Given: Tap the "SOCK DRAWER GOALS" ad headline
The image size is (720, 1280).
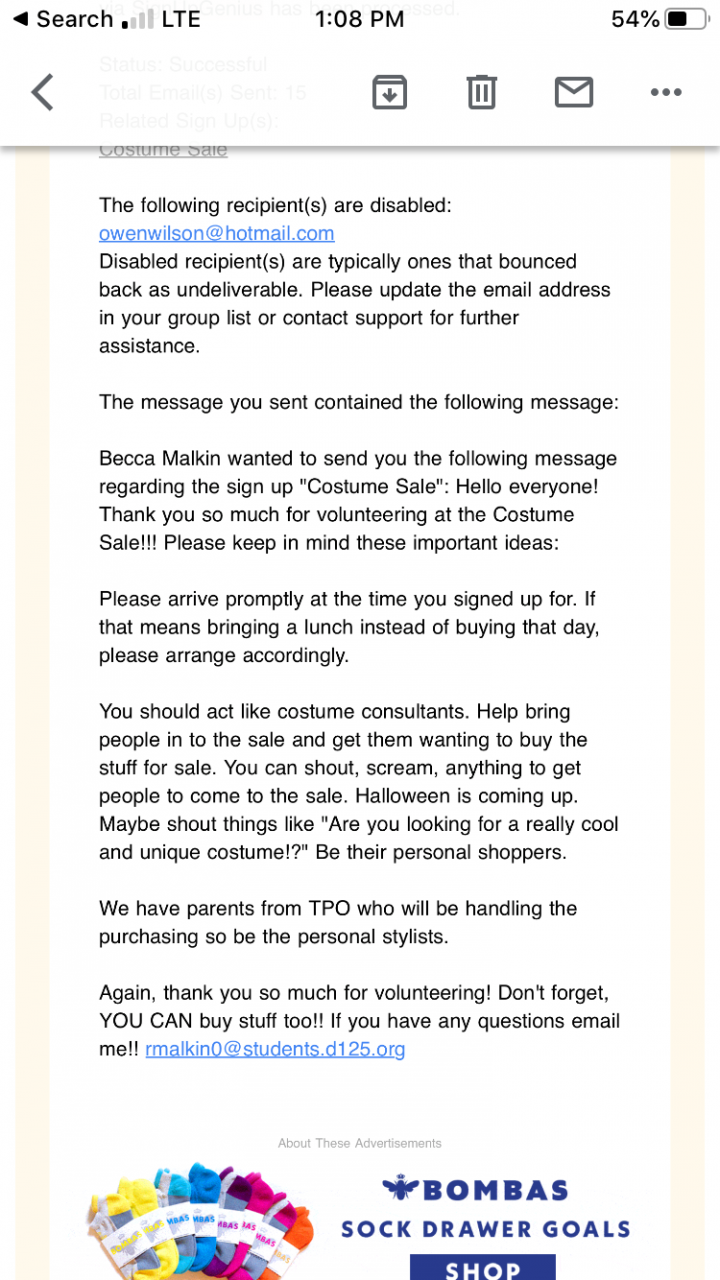Looking at the screenshot, I should pyautogui.click(x=486, y=1229).
